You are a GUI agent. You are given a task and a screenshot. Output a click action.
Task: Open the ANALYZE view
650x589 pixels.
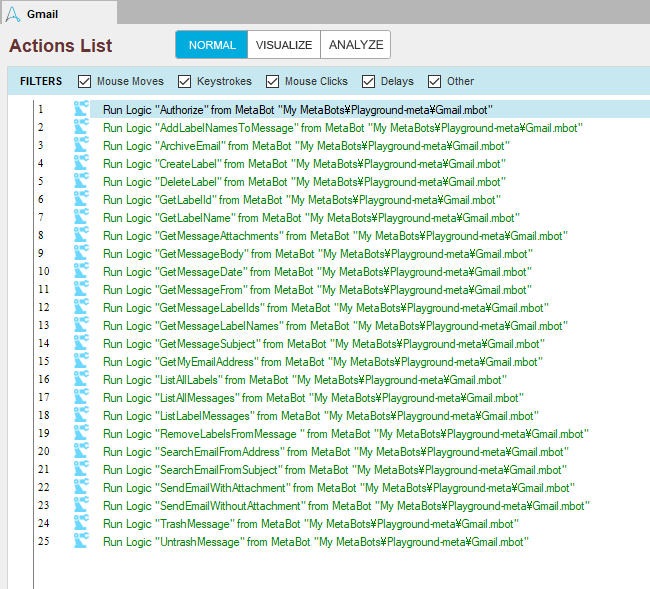355,45
